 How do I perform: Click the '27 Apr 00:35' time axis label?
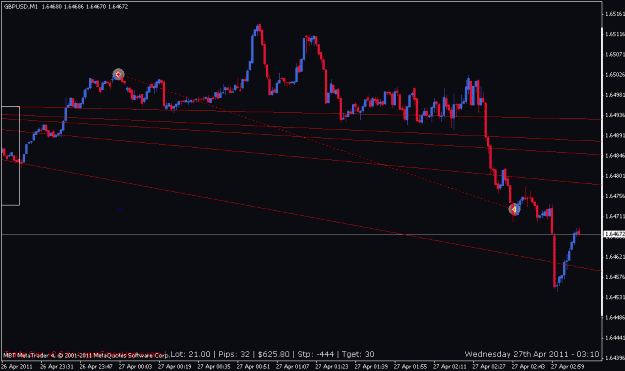(x=214, y=366)
